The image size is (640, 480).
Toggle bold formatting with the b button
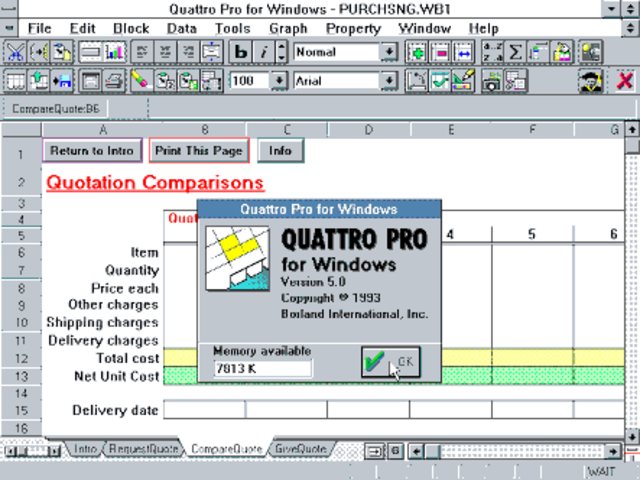240,52
